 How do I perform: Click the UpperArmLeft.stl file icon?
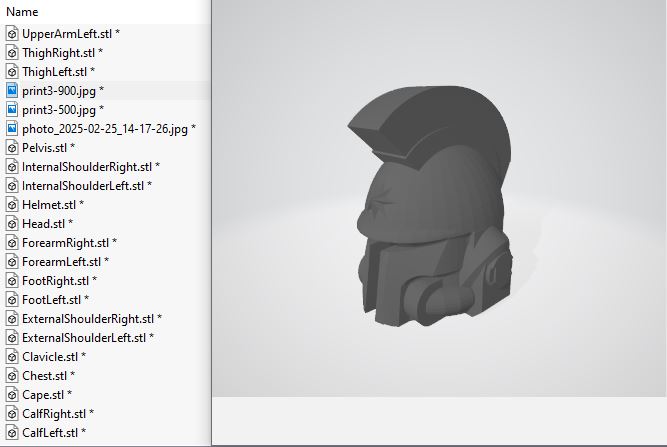coord(12,34)
